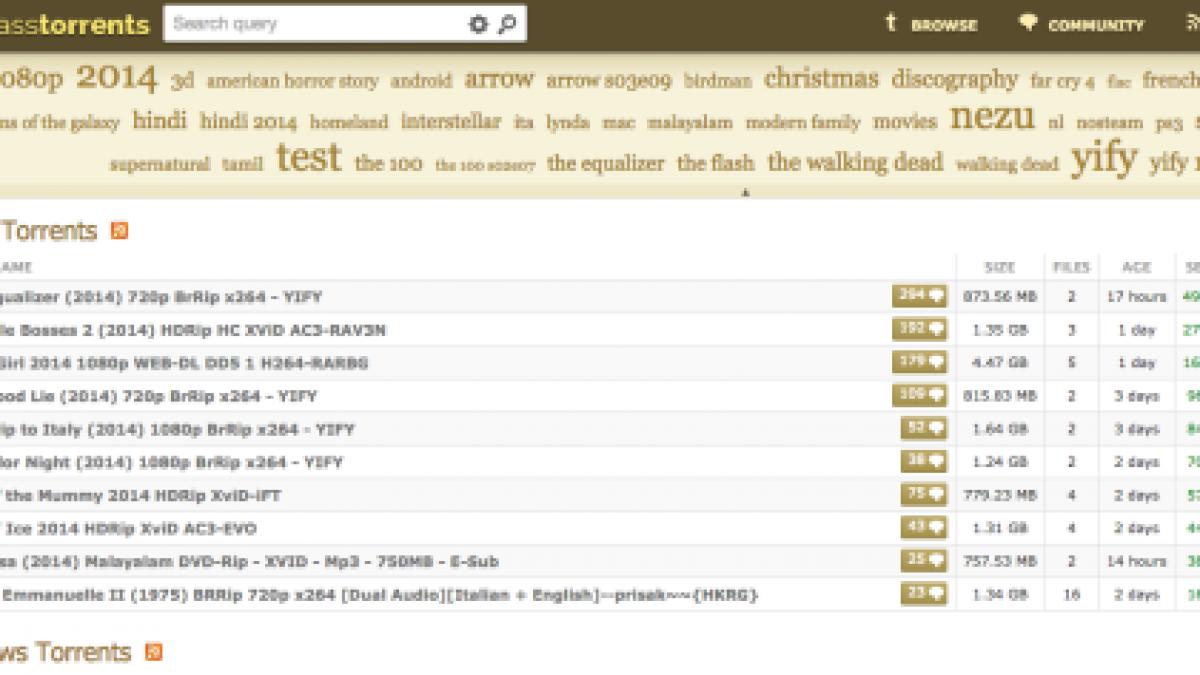1200x675 pixels.
Task: Select the 'far cry 4' tag
Action: point(1062,82)
